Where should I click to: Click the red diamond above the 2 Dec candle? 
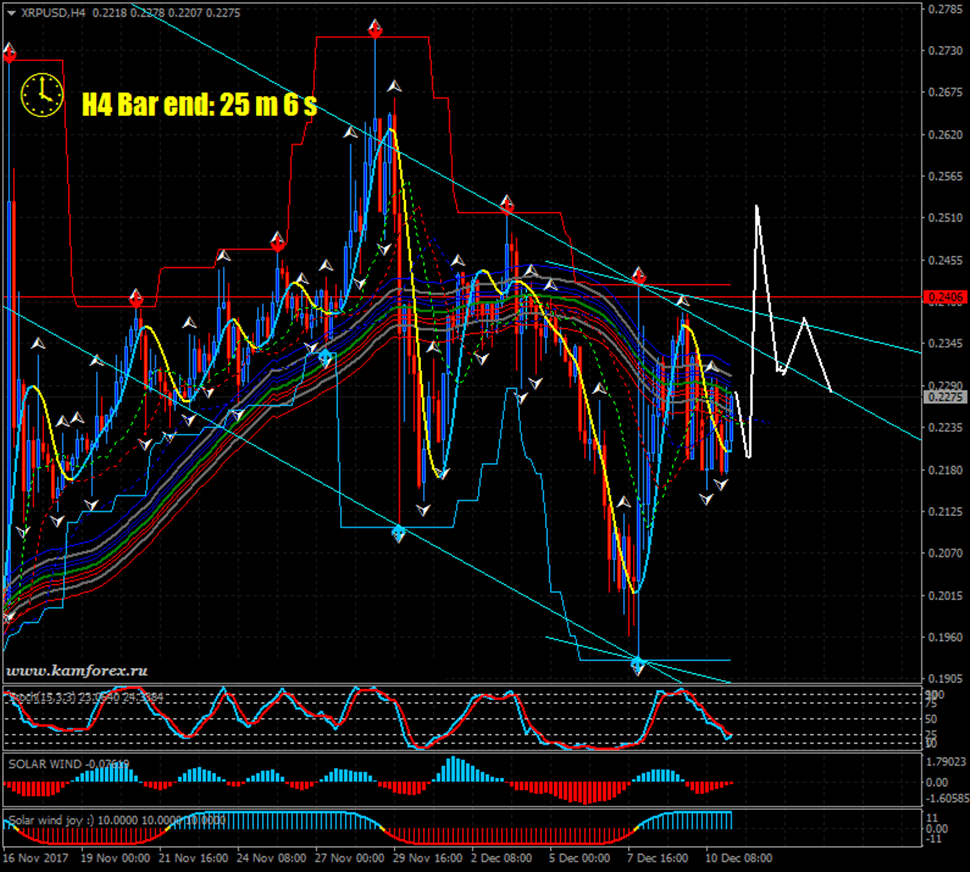pos(508,207)
